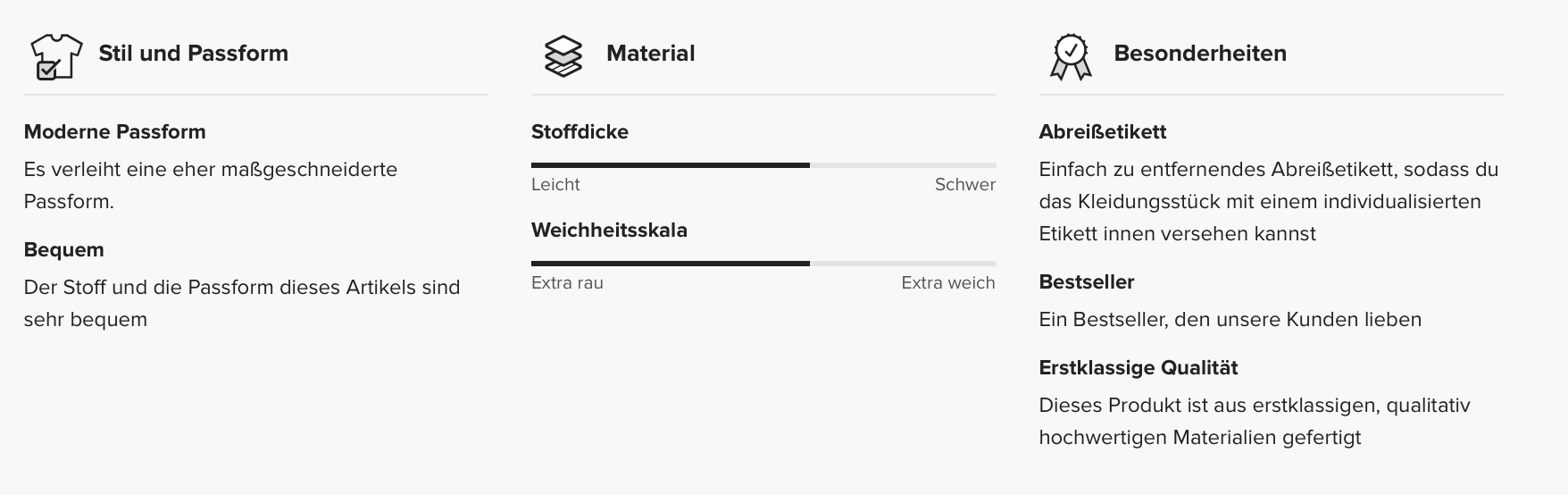Click the Moderne Passform subheading
The height and width of the screenshot is (495, 1568).
tap(114, 132)
